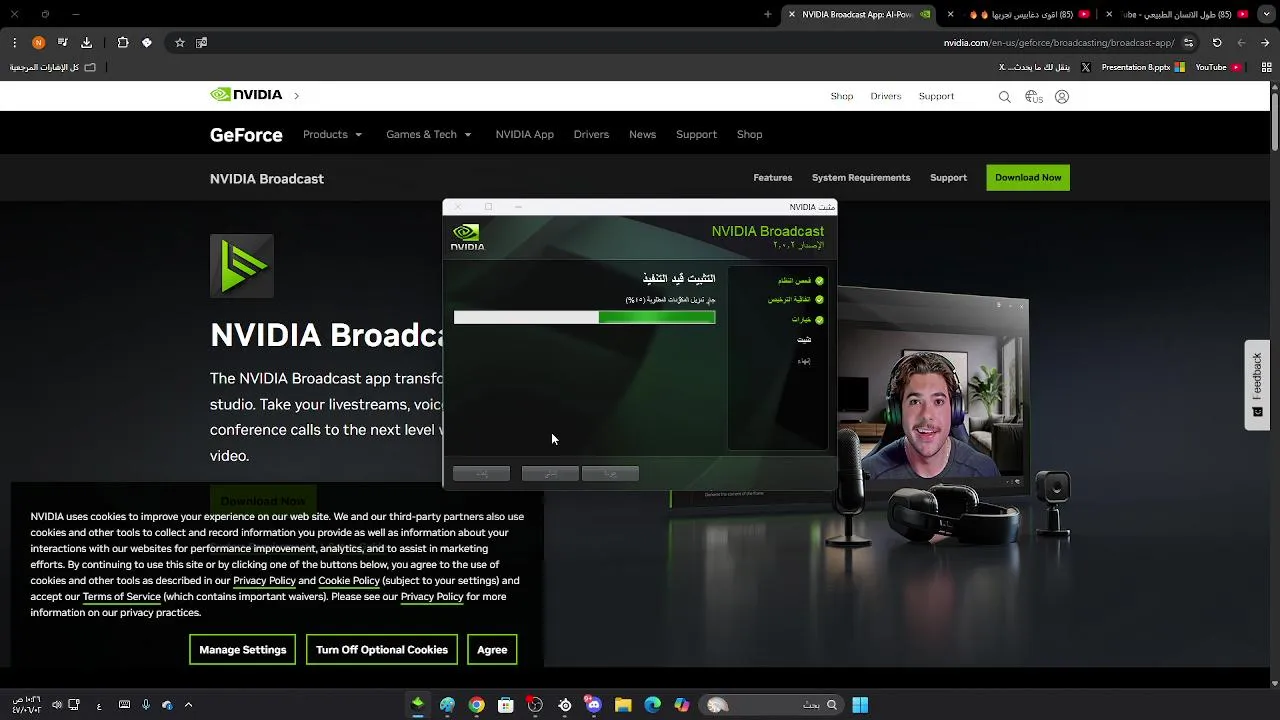Image resolution: width=1280 pixels, height=720 pixels.
Task: Click the translate page icon in the address bar
Action: (x=201, y=43)
